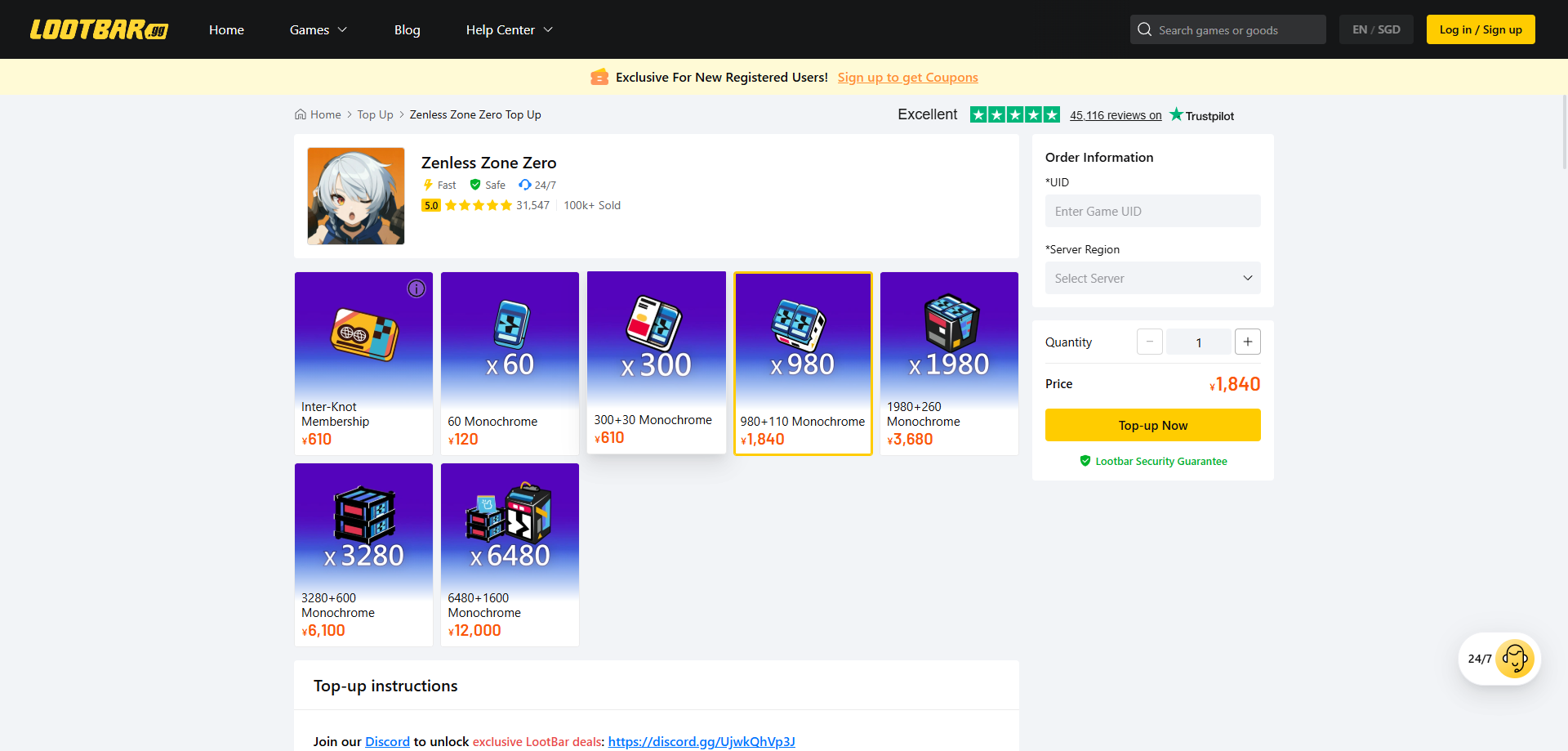Viewport: 1568px width, 751px height.
Task: Click Log in / Sign up button
Action: 1481,29
